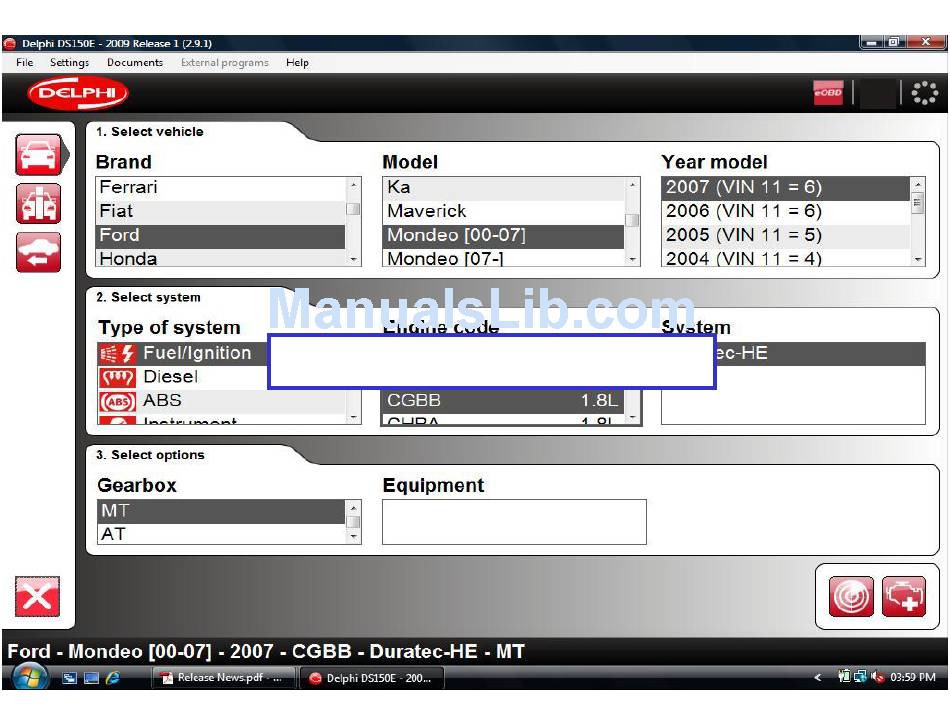Click the Model list scrollbar thumb
The width and height of the screenshot is (950, 725).
(633, 220)
